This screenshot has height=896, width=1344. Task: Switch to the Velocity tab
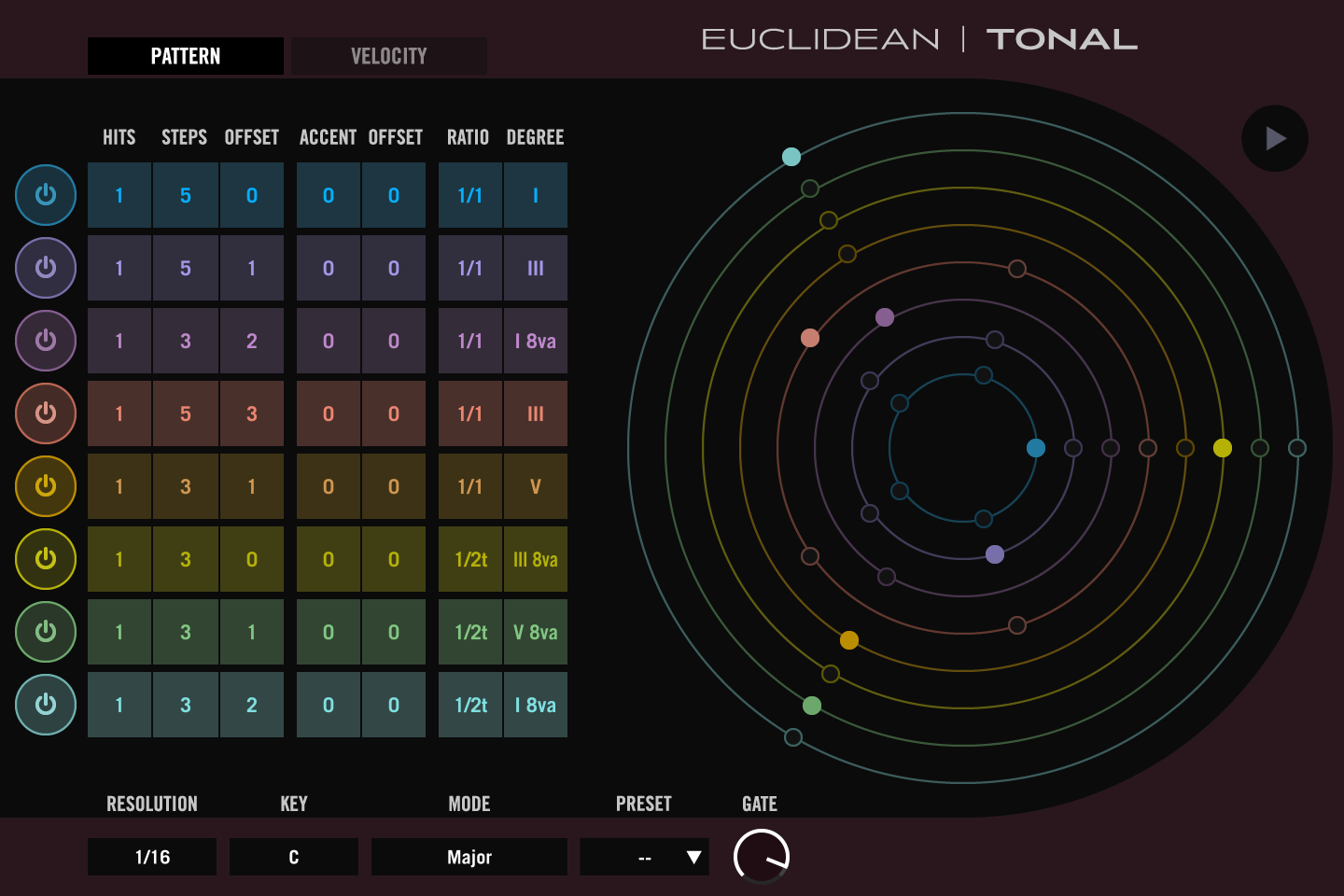tap(388, 55)
